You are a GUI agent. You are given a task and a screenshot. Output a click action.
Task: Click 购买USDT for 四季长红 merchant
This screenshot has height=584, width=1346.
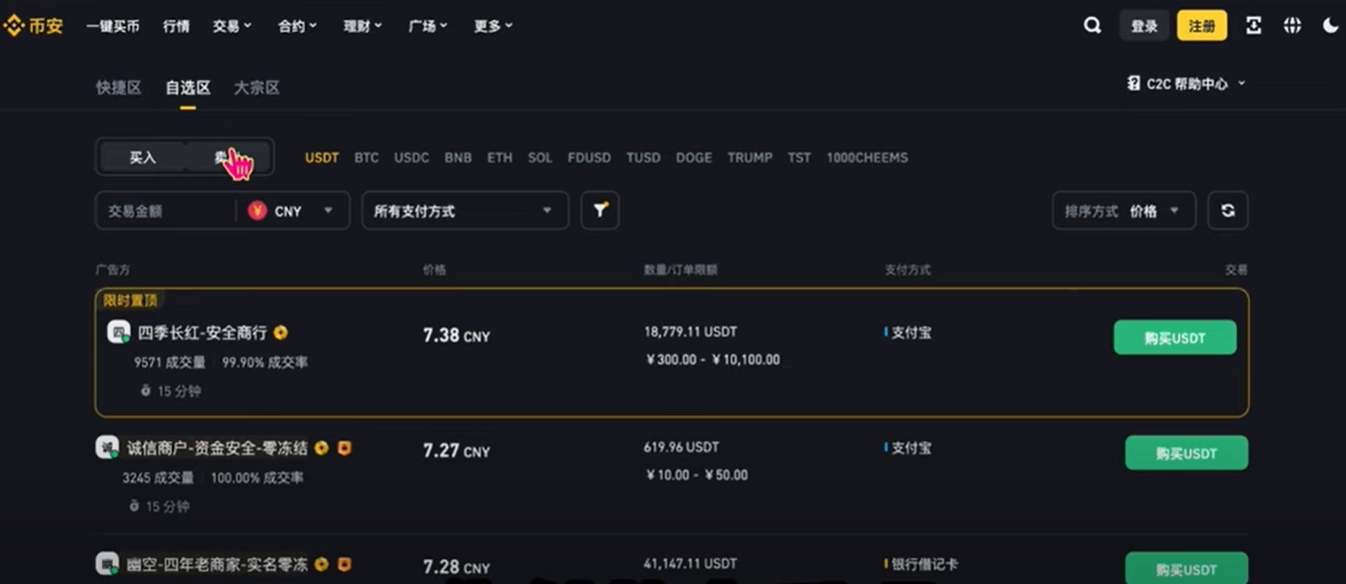click(1175, 338)
